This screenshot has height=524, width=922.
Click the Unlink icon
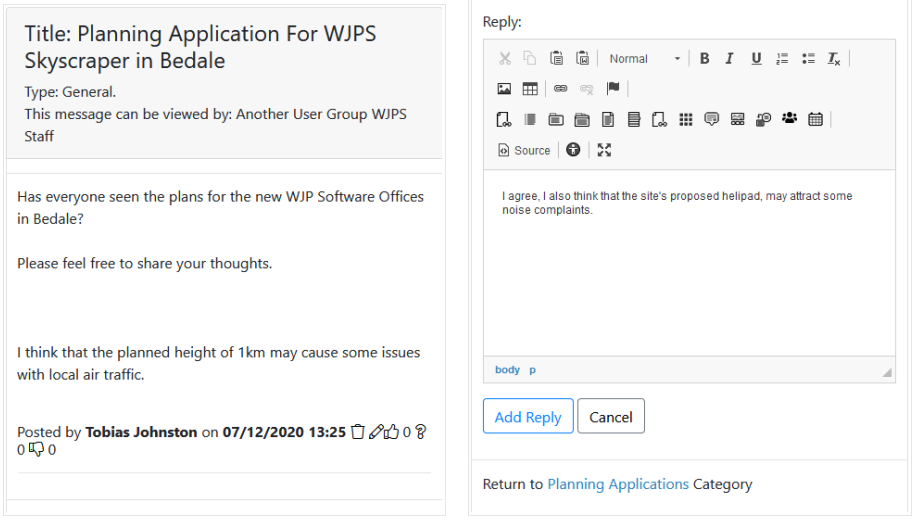pyautogui.click(x=587, y=89)
